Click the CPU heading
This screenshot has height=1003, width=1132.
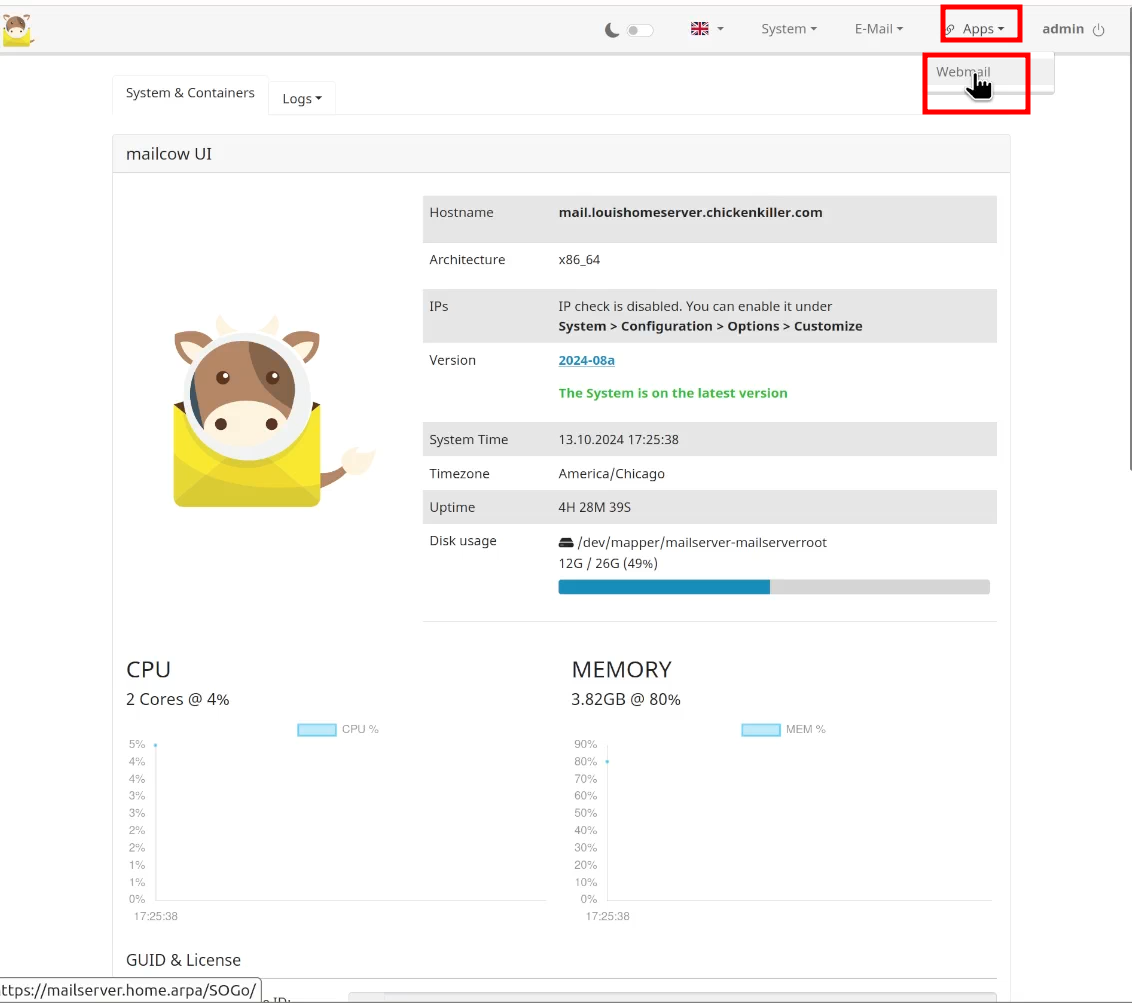pos(148,669)
